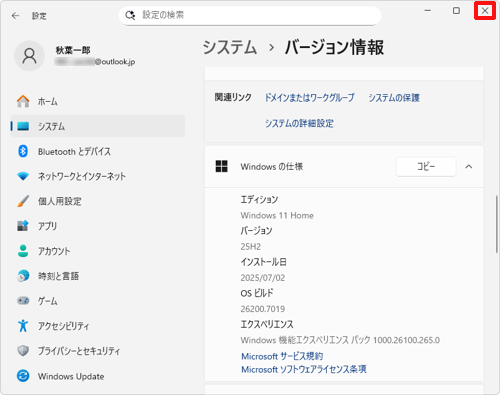This screenshot has height=395, width=500.
Task: Collapse the Windows の仕様 section chevron
Action: coord(469,166)
